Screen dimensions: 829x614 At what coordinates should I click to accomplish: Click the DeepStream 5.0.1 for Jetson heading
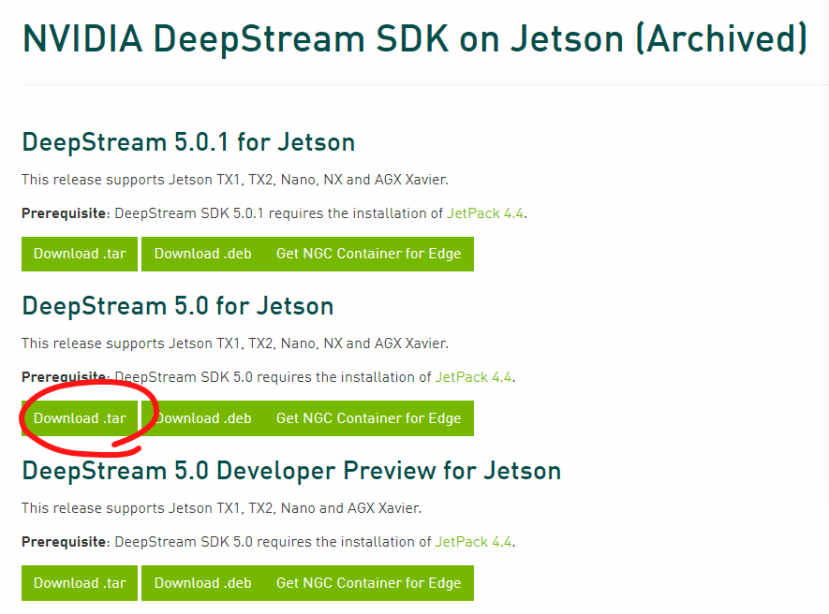point(188,143)
